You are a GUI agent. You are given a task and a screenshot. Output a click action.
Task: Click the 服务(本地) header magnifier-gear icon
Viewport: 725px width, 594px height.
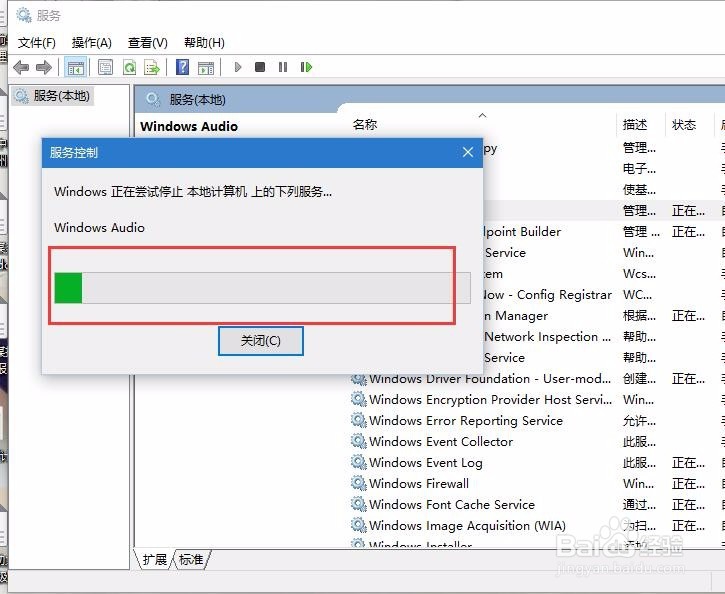[x=153, y=99]
